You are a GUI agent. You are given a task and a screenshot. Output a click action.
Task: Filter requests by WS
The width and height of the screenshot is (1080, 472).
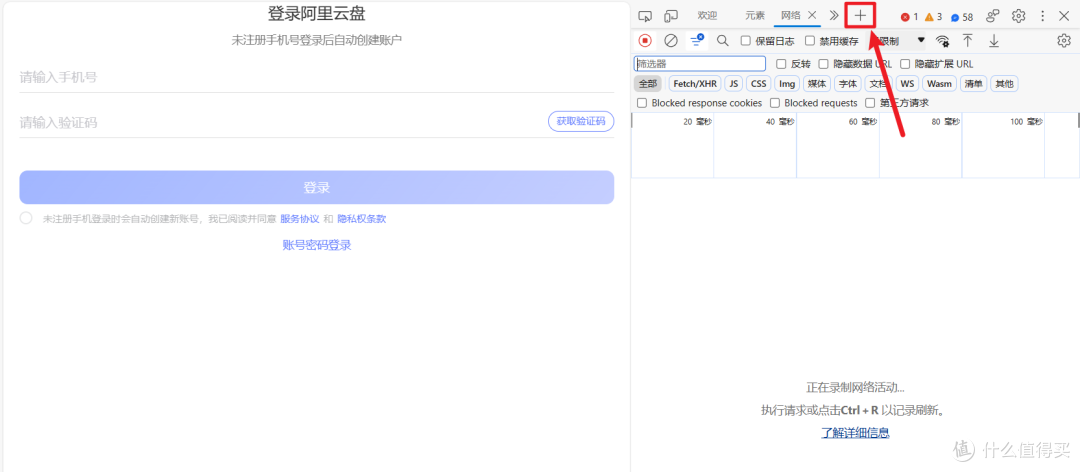coord(908,83)
